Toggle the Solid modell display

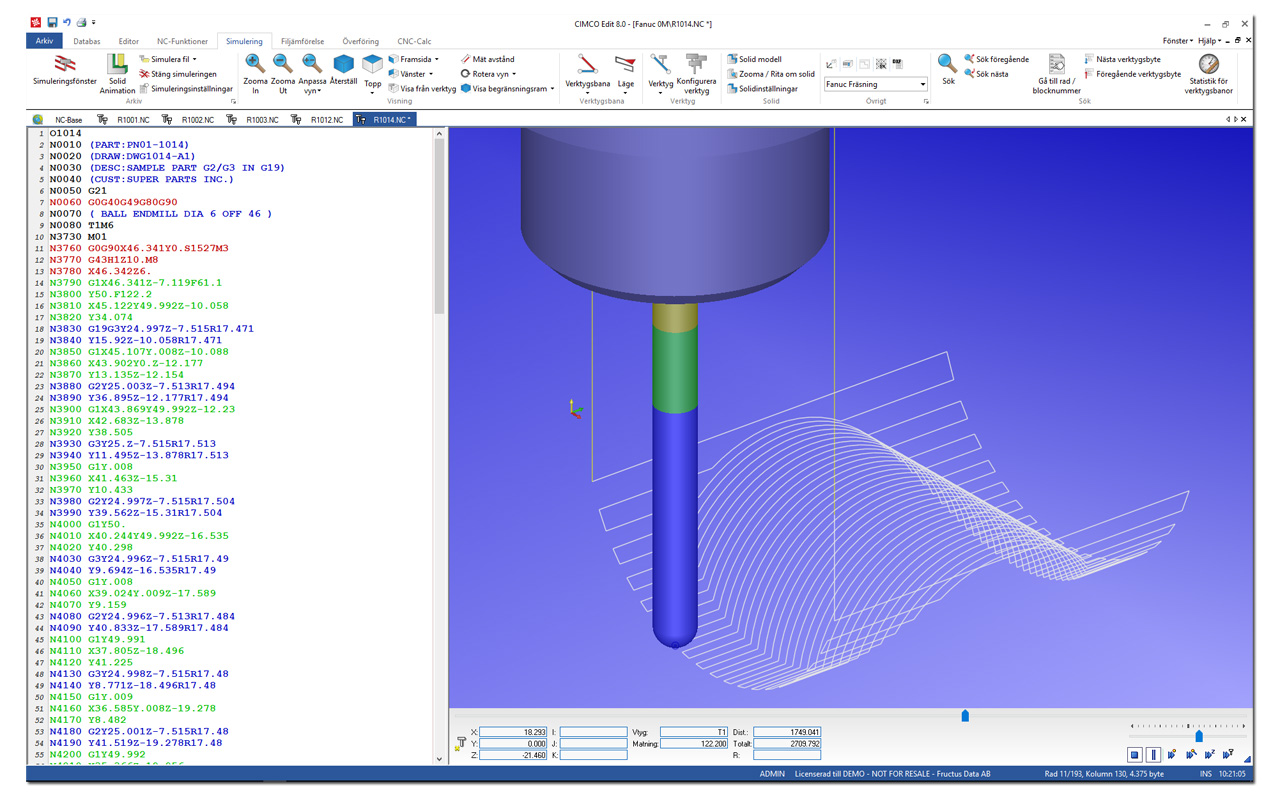point(759,59)
